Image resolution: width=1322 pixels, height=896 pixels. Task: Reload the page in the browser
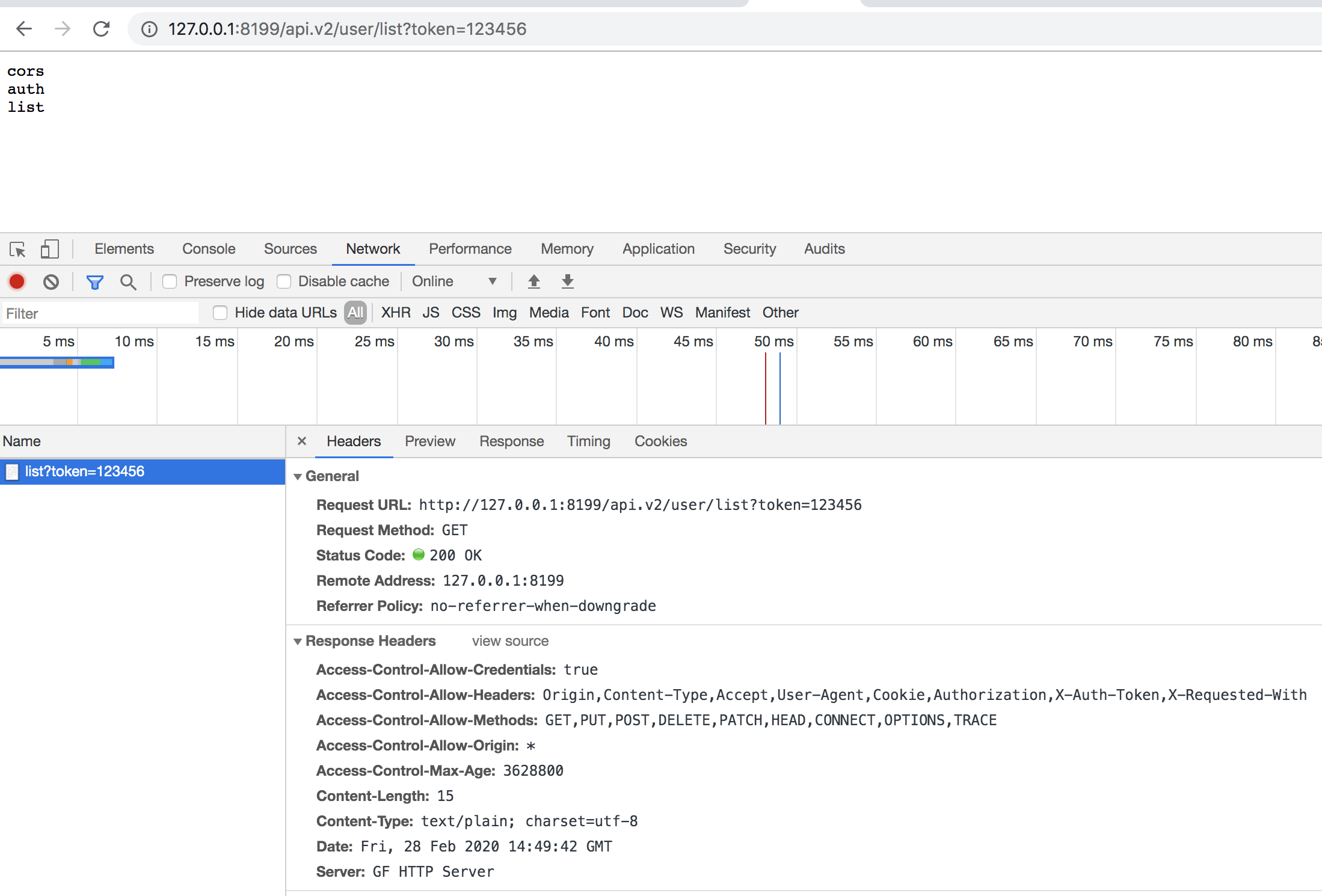click(101, 29)
